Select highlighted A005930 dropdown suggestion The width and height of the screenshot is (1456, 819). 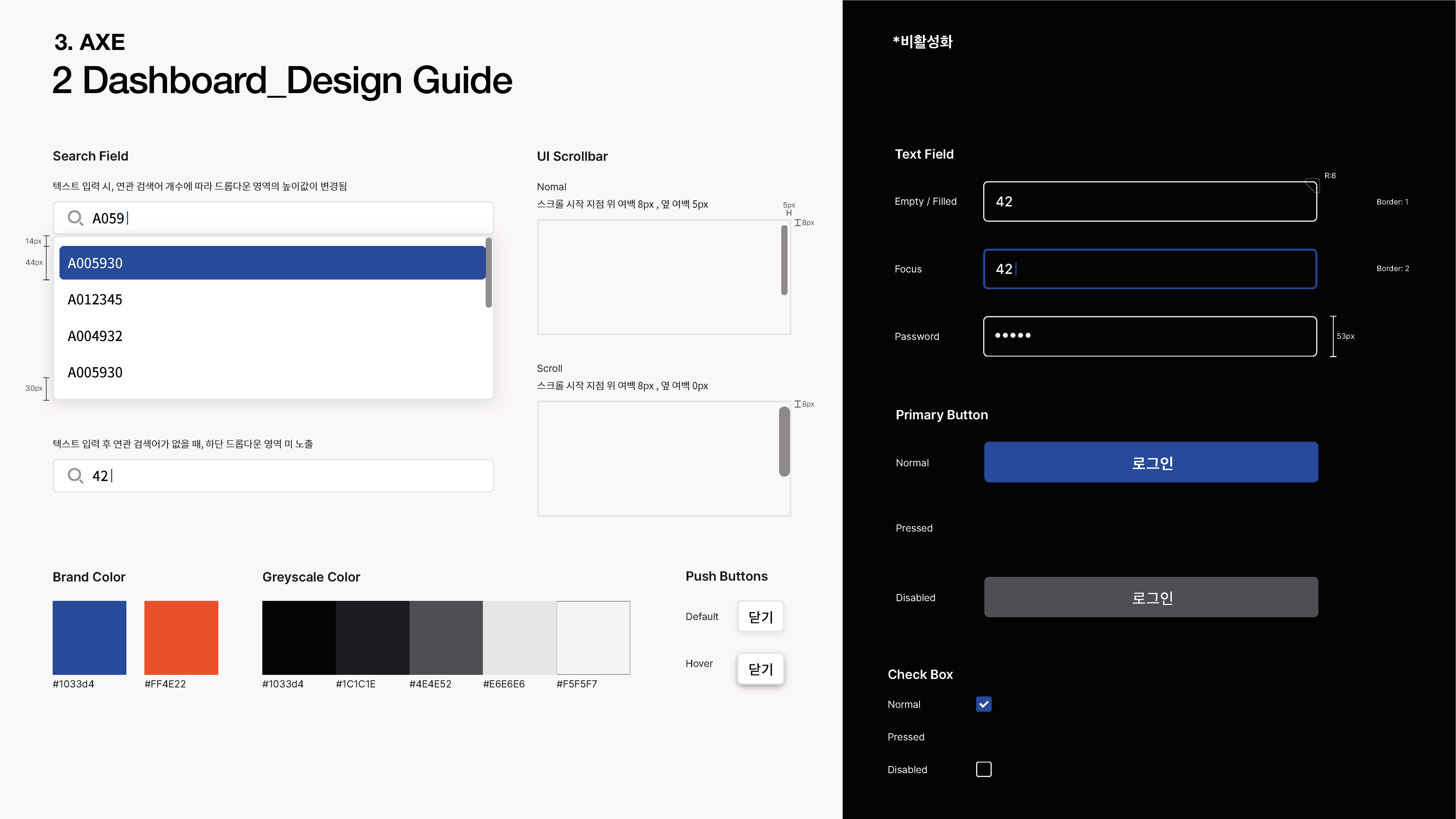tap(272, 263)
